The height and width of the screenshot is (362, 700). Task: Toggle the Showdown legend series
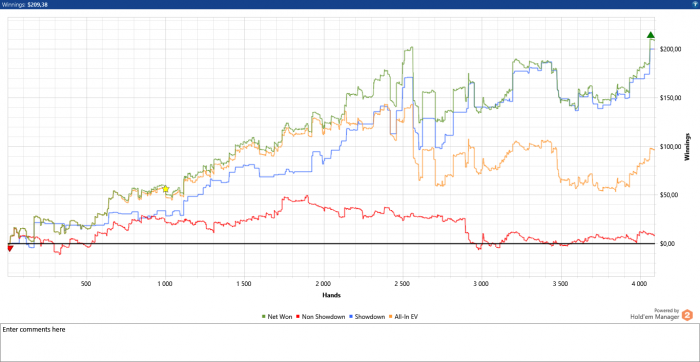pos(367,317)
